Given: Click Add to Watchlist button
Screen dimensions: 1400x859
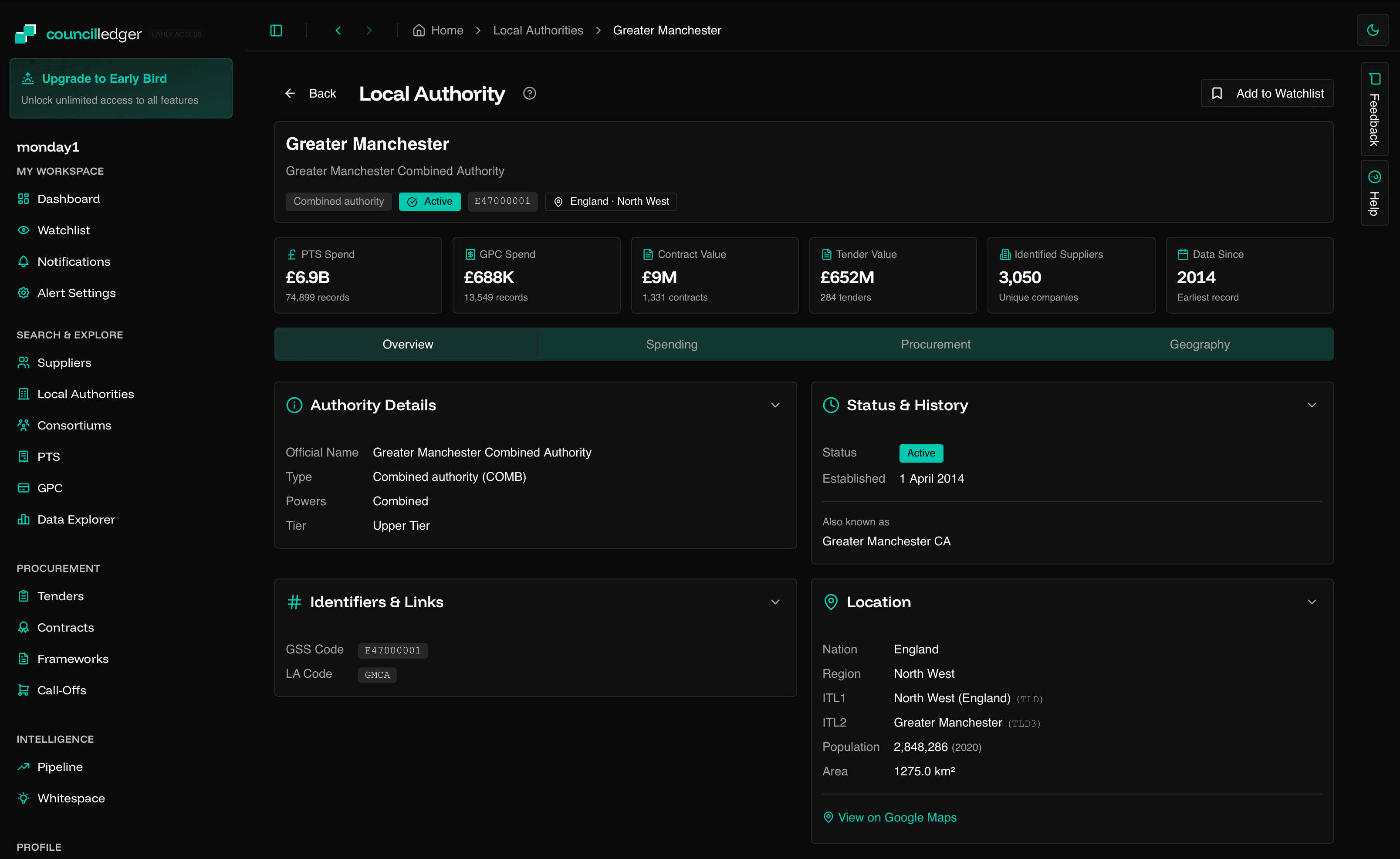Looking at the screenshot, I should click(x=1266, y=93).
